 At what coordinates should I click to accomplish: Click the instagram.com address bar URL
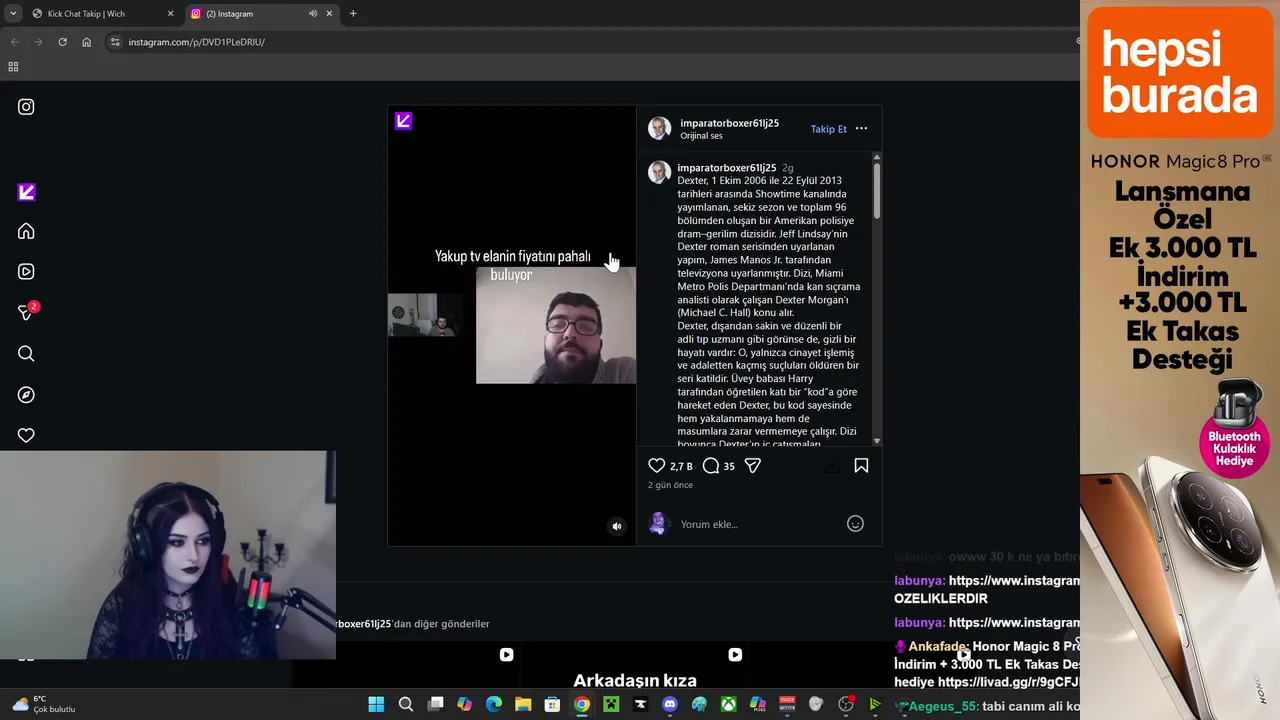(197, 42)
